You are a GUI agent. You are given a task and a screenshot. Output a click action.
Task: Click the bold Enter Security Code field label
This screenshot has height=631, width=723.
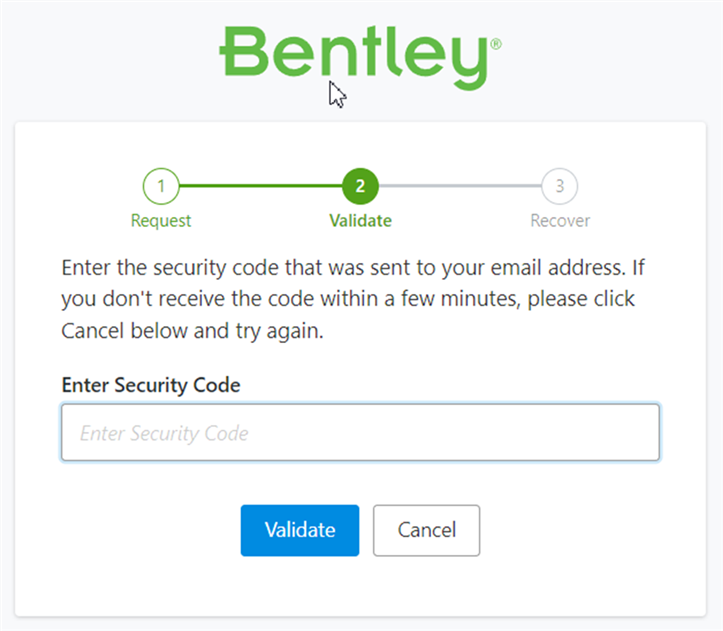tap(151, 385)
